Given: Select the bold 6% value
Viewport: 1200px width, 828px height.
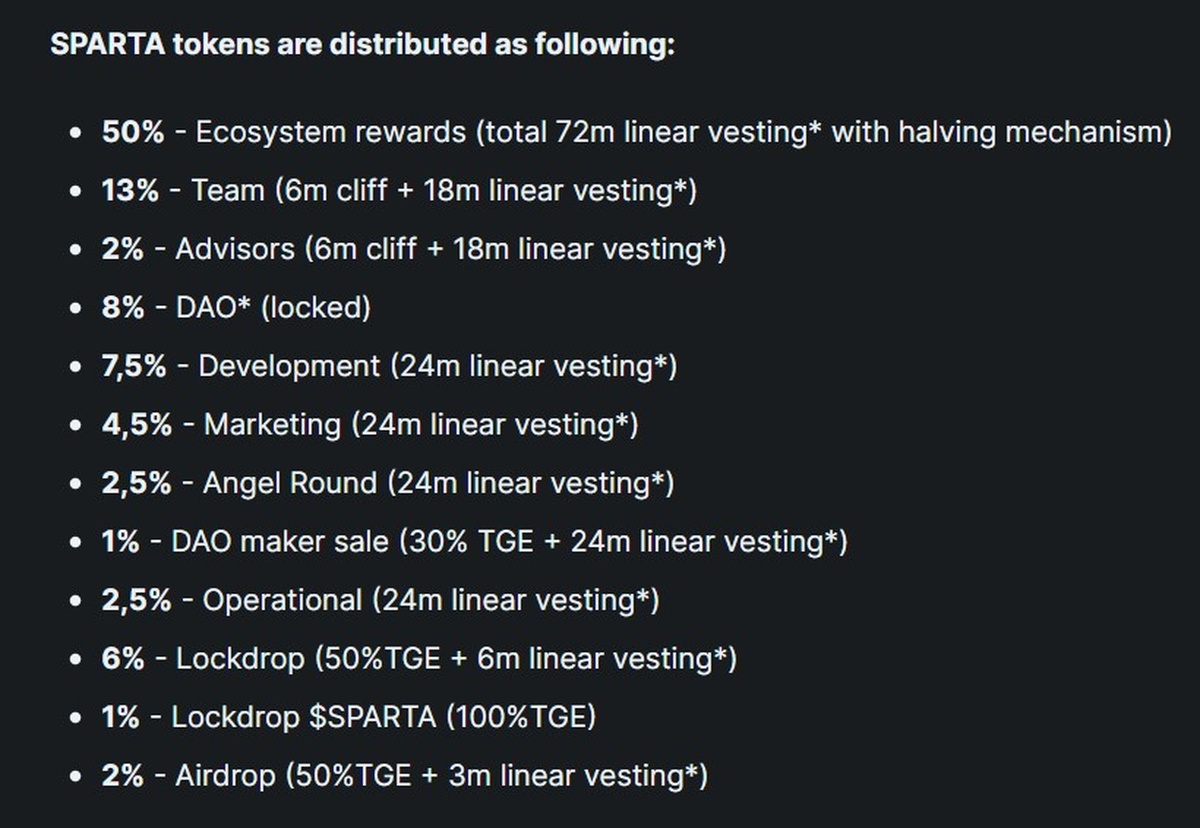Looking at the screenshot, I should pyautogui.click(x=123, y=658).
